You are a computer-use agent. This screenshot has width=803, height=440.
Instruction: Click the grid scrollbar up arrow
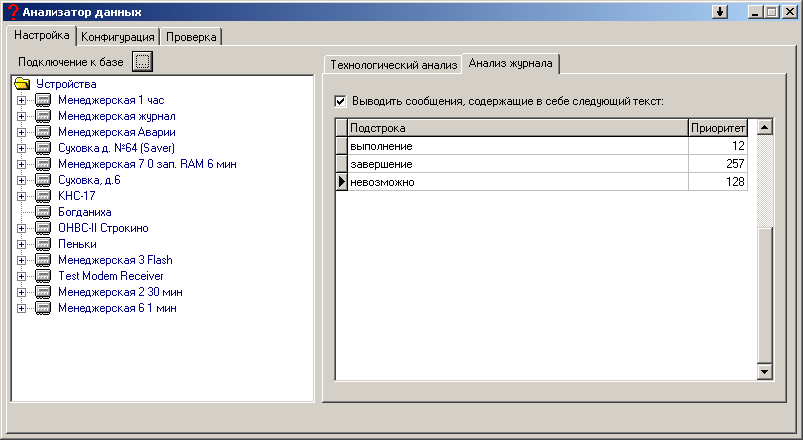point(764,127)
